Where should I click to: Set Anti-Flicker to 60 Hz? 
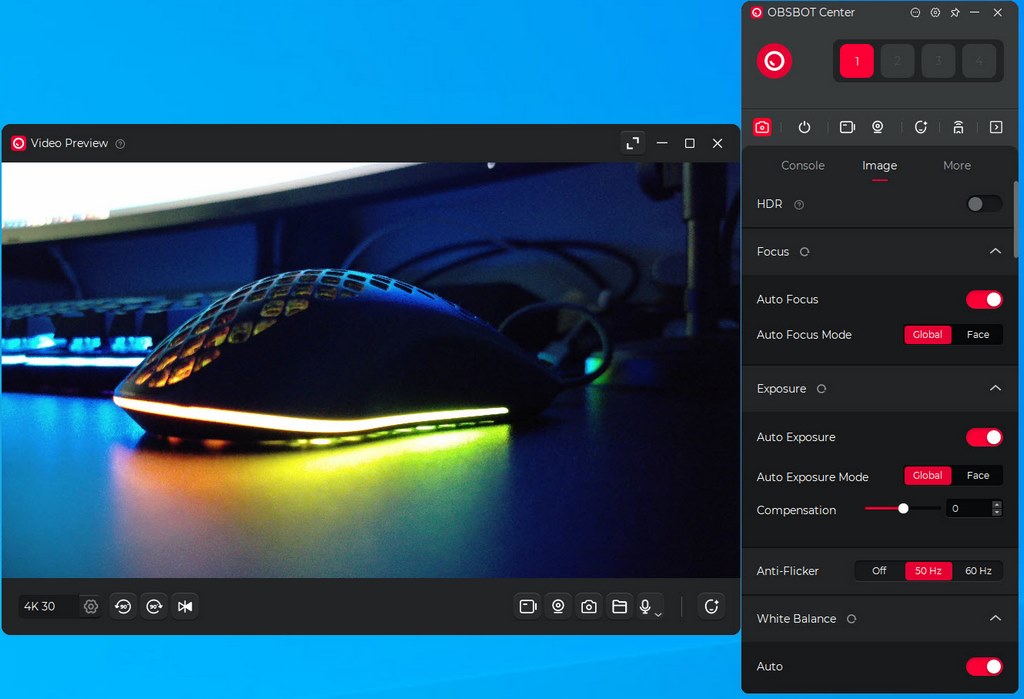[978, 571]
